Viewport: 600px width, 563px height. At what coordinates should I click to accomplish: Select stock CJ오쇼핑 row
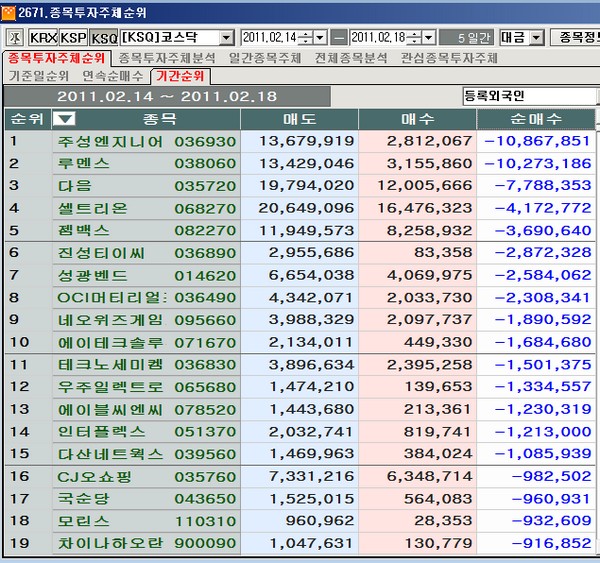click(300, 477)
